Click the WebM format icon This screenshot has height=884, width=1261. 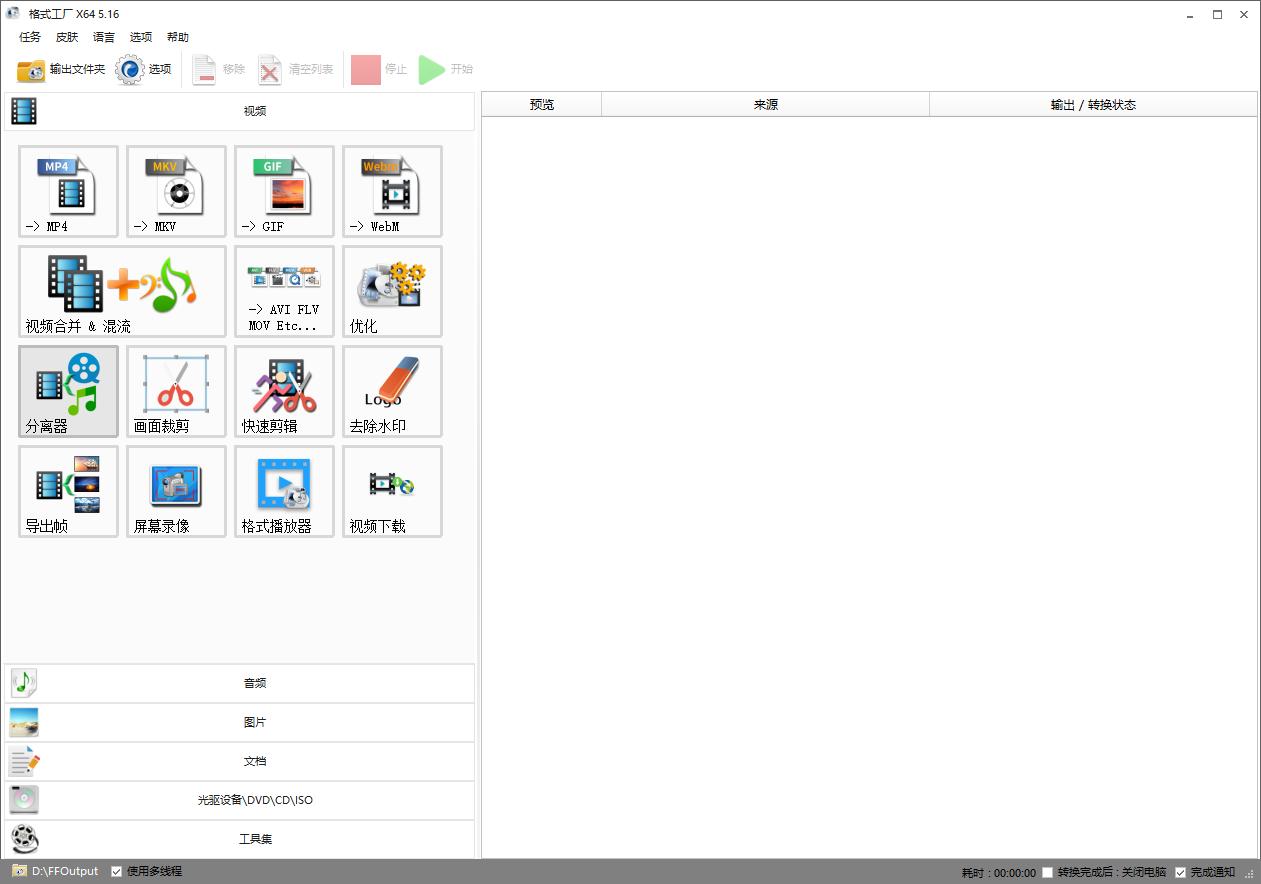(x=392, y=191)
